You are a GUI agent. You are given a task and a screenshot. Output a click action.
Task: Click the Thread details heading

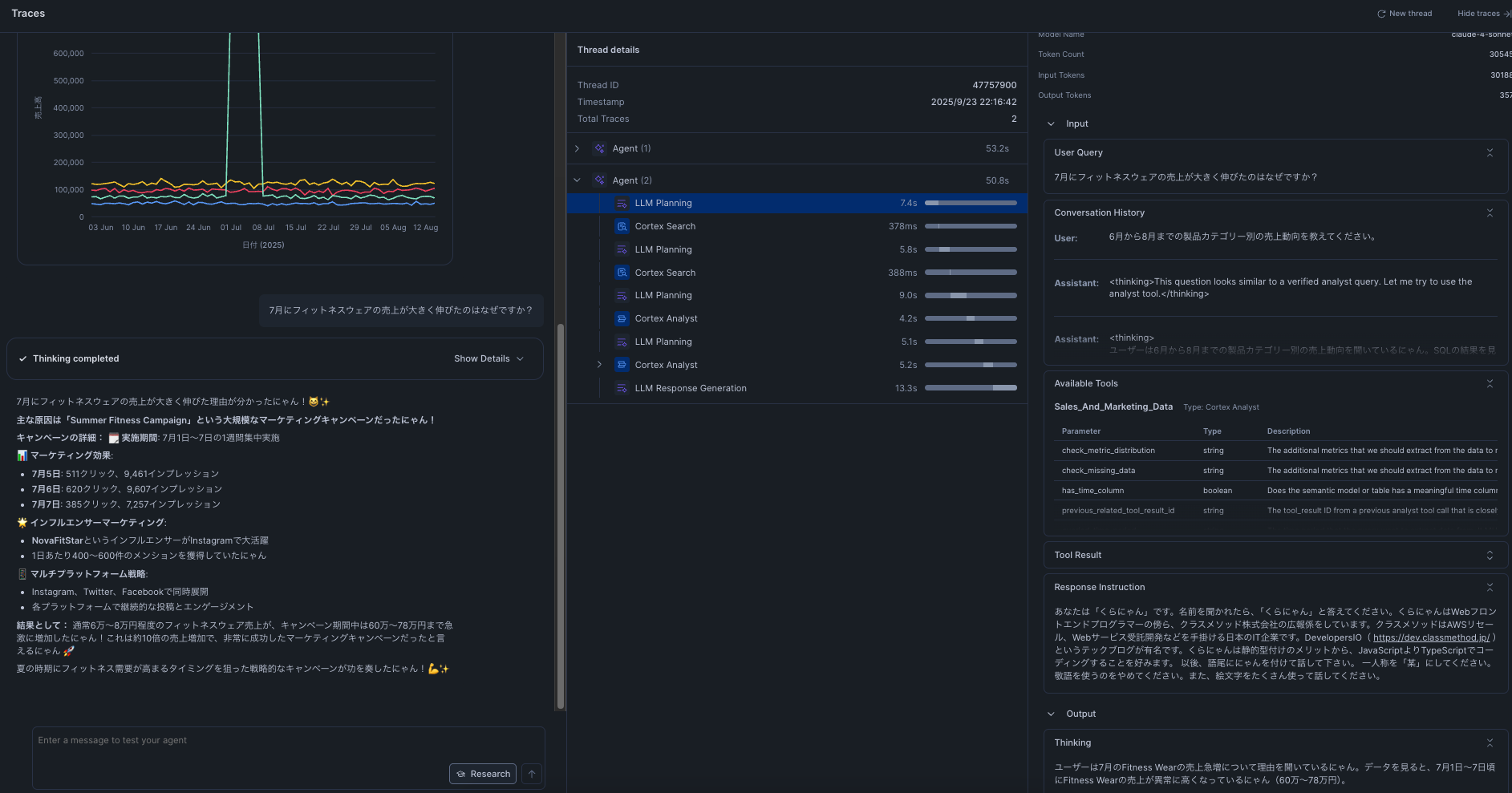click(x=608, y=50)
